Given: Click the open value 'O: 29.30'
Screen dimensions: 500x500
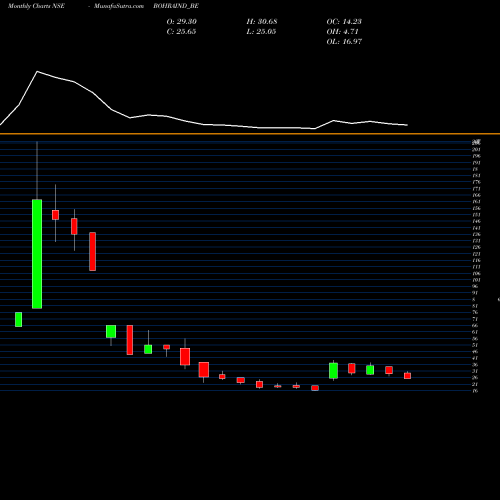Looking at the screenshot, I should (182, 21).
